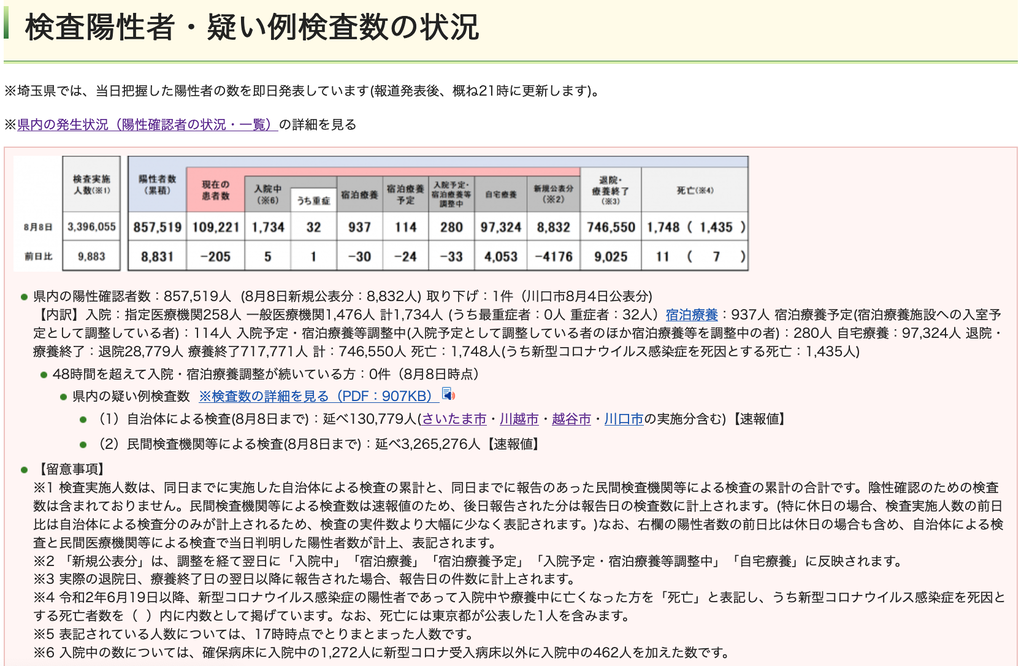Click the line (2) 民間検査機関等による検査
The height and width of the screenshot is (666, 1024).
(x=319, y=444)
